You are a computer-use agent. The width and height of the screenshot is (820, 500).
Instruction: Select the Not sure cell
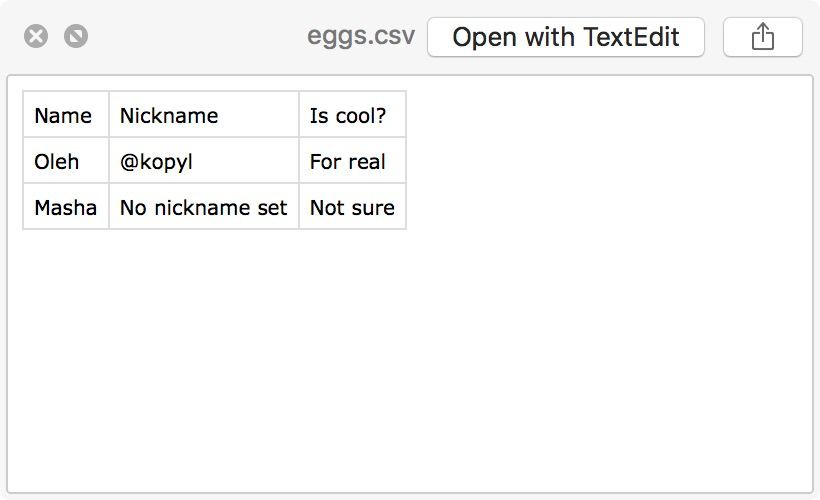(352, 207)
